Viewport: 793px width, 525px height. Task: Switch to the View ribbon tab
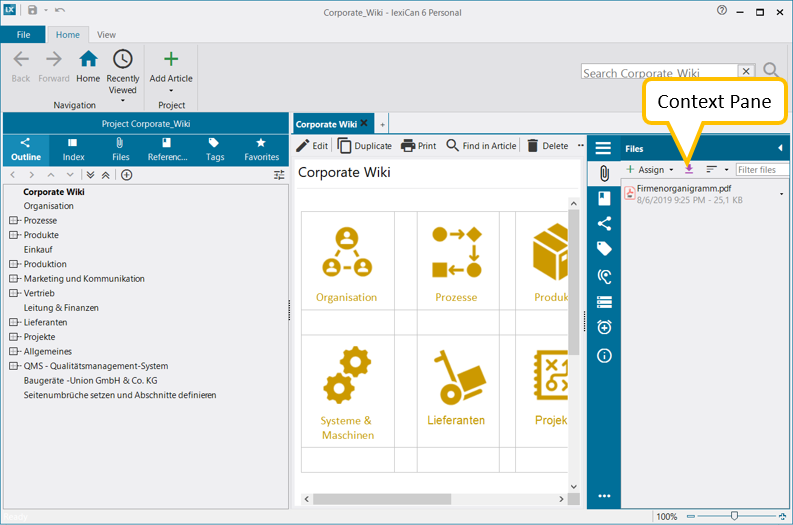point(106,35)
